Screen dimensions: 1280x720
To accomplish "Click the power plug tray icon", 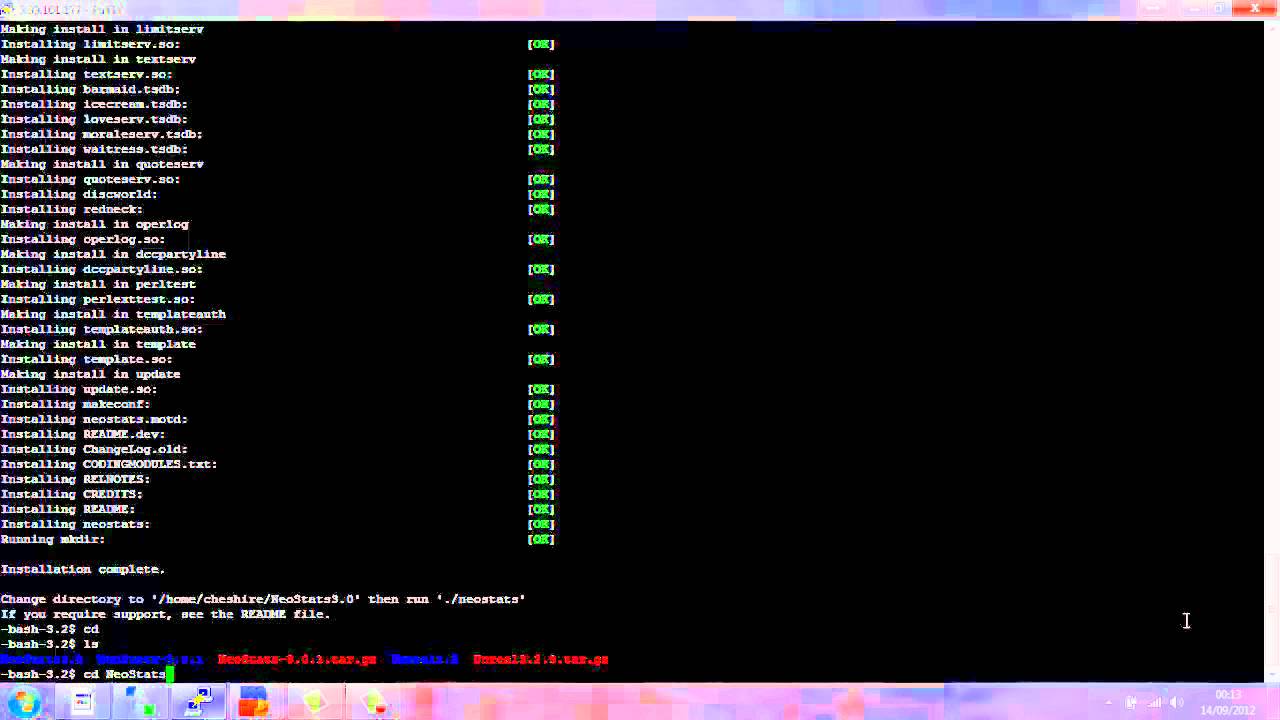I will pyautogui.click(x=1131, y=702).
